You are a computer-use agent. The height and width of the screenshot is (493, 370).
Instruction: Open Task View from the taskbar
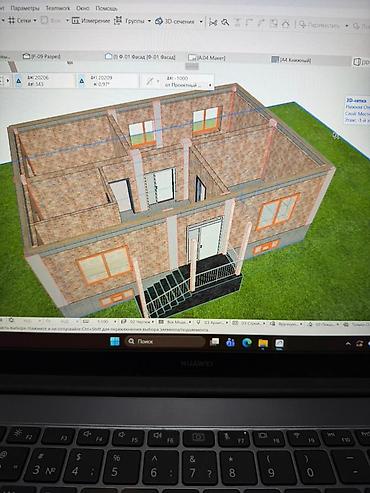pyautogui.click(x=214, y=342)
